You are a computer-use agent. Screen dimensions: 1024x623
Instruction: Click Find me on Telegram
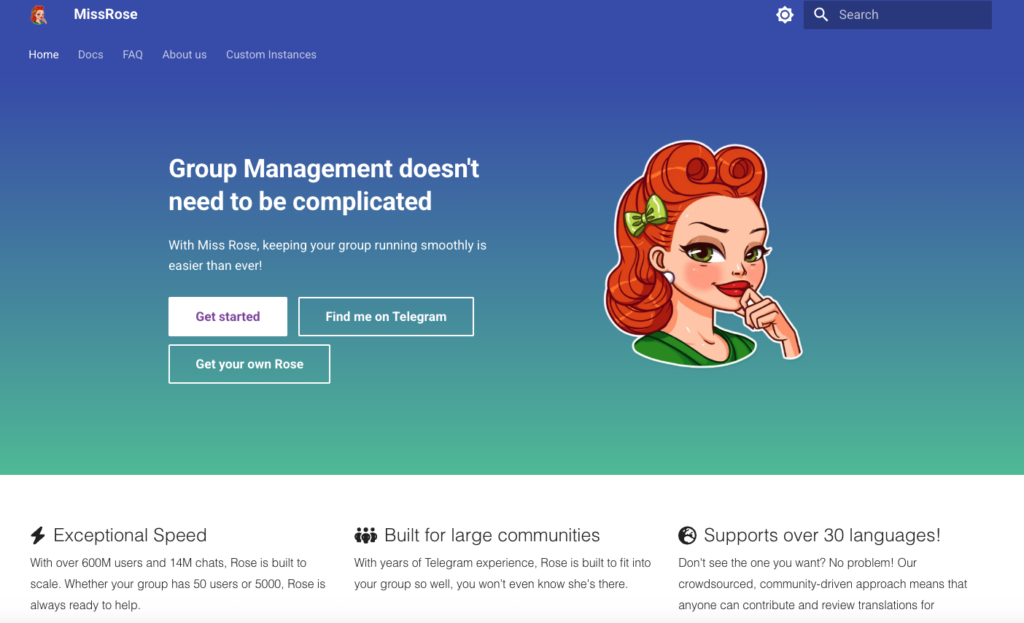(385, 316)
